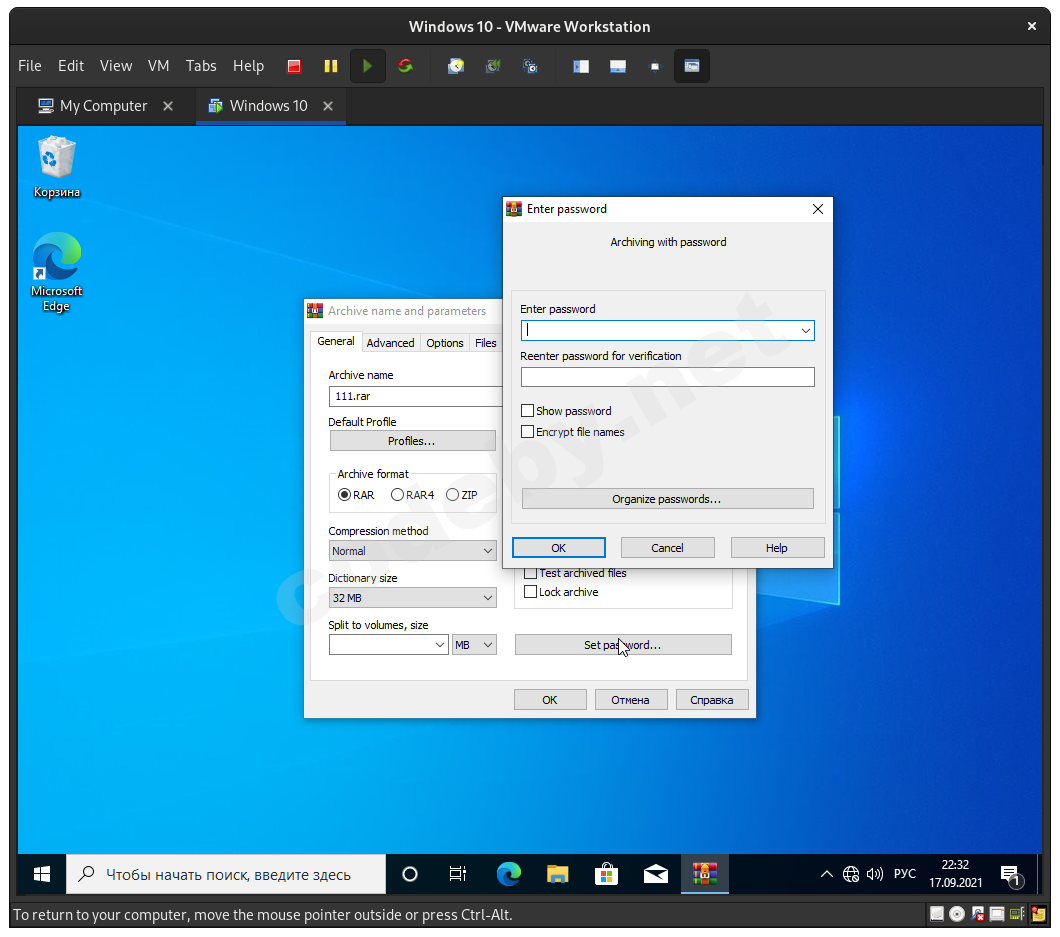Image resolution: width=1060 pixels, height=937 pixels.
Task: Expand the Enter password history dropdown
Action: tap(805, 330)
